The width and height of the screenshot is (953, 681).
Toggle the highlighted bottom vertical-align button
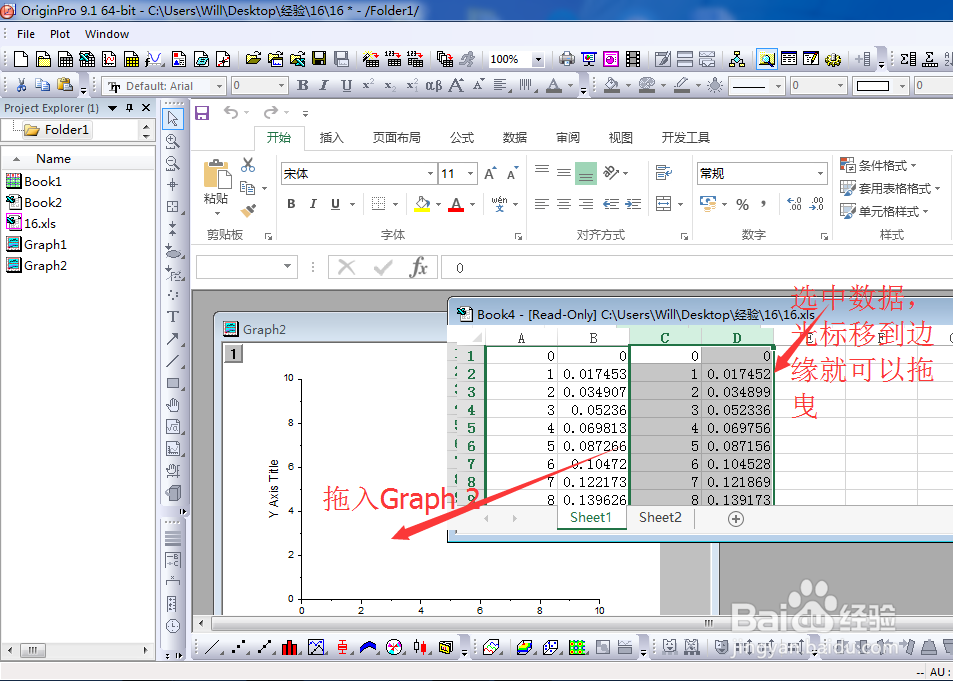click(586, 173)
